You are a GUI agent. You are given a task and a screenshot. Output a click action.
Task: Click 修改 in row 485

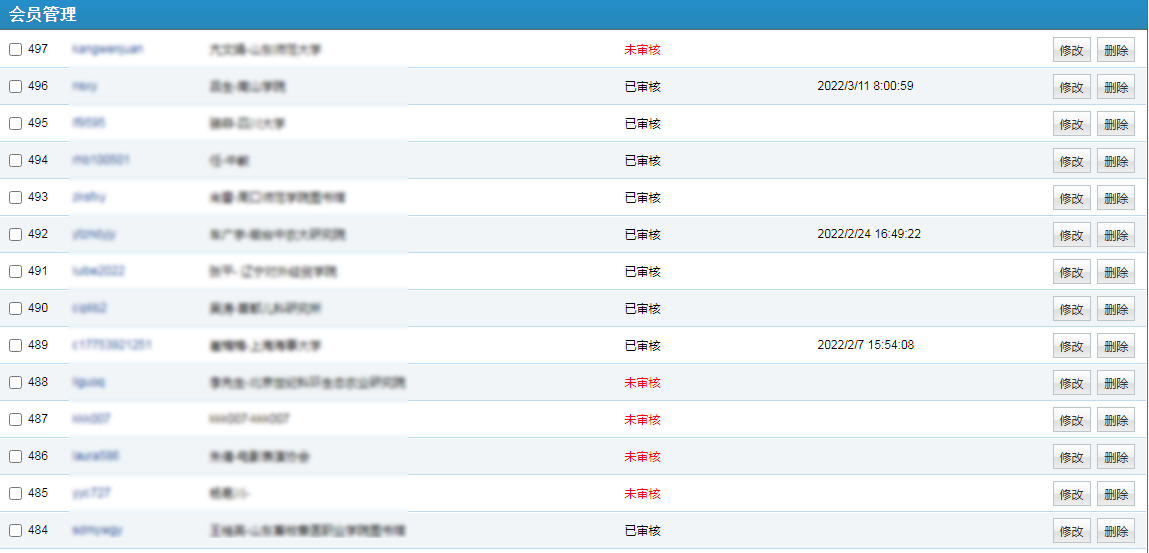(x=1071, y=494)
